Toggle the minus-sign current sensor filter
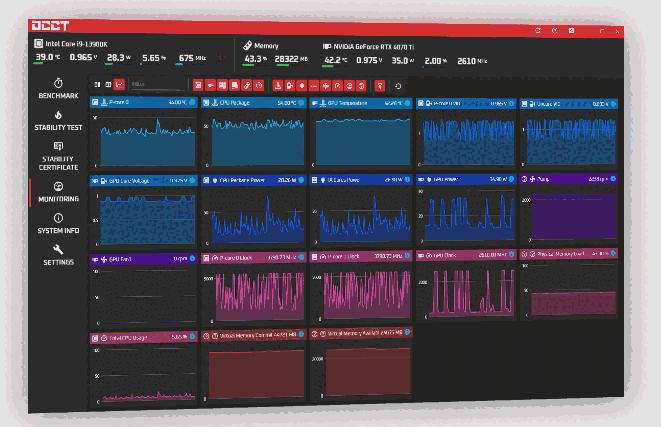Viewport: 661px width, 427px height. click(314, 86)
